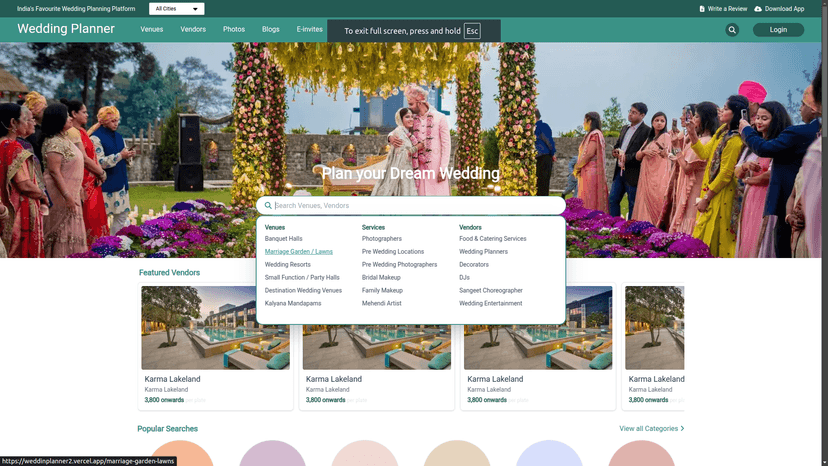
Task: Select Decorators suggestion
Action: pos(474,265)
